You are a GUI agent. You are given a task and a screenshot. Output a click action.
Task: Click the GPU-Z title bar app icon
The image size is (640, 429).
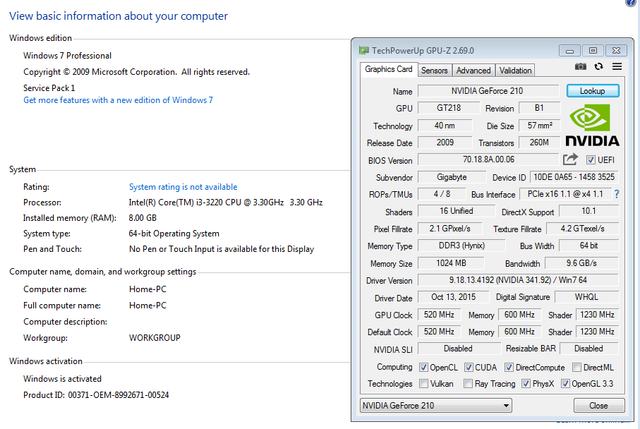[x=364, y=51]
